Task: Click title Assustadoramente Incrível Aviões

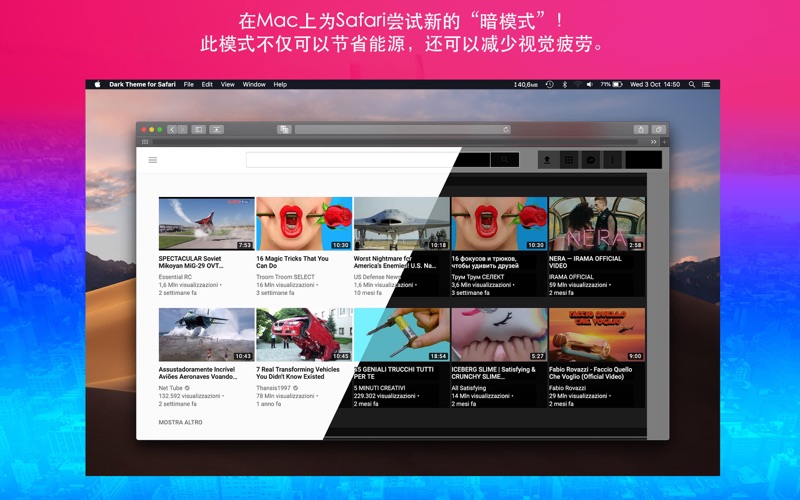Action: 197,373
